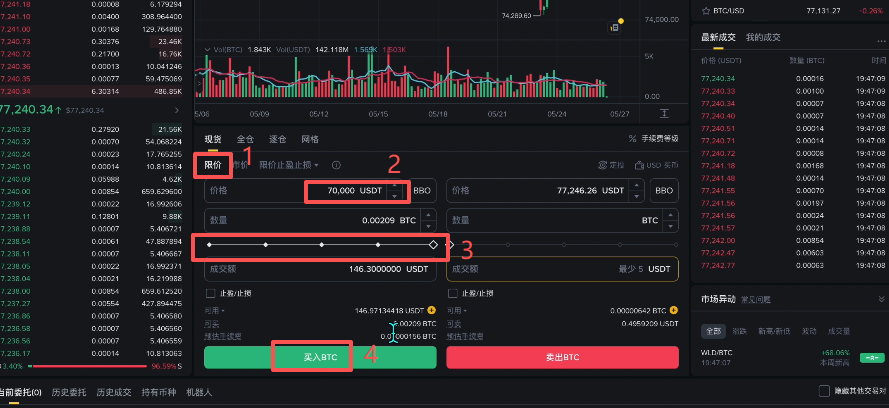This screenshot has width=889, height=408.
Task: Filter market movers by 成交量
Action: click(x=839, y=331)
